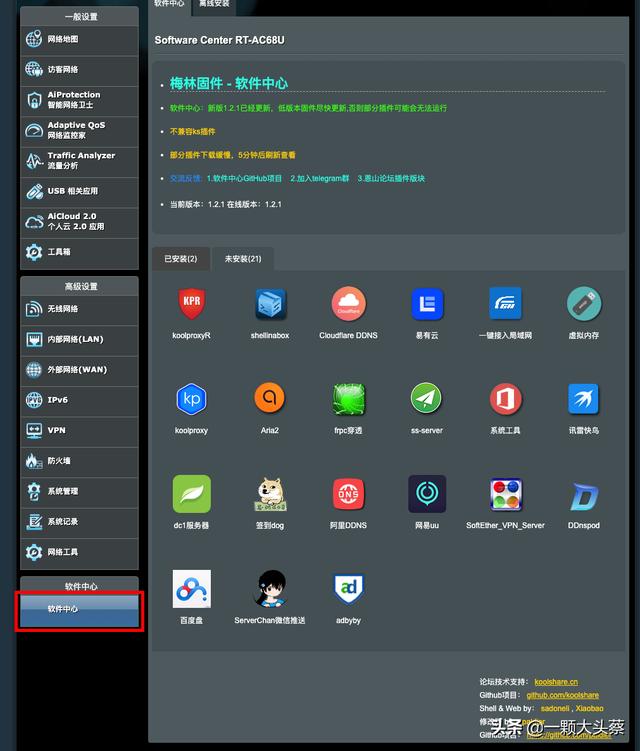Open USB 相关应用 menu
This screenshot has height=751, width=640.
tap(80, 192)
